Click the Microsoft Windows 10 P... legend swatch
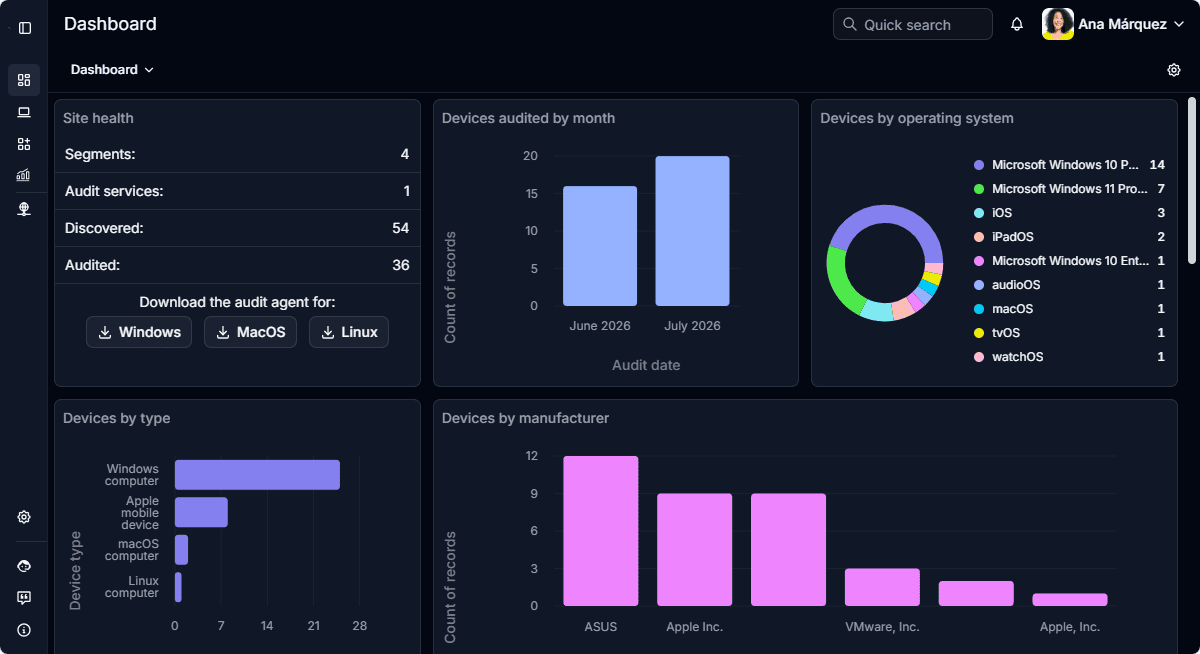 [979, 165]
